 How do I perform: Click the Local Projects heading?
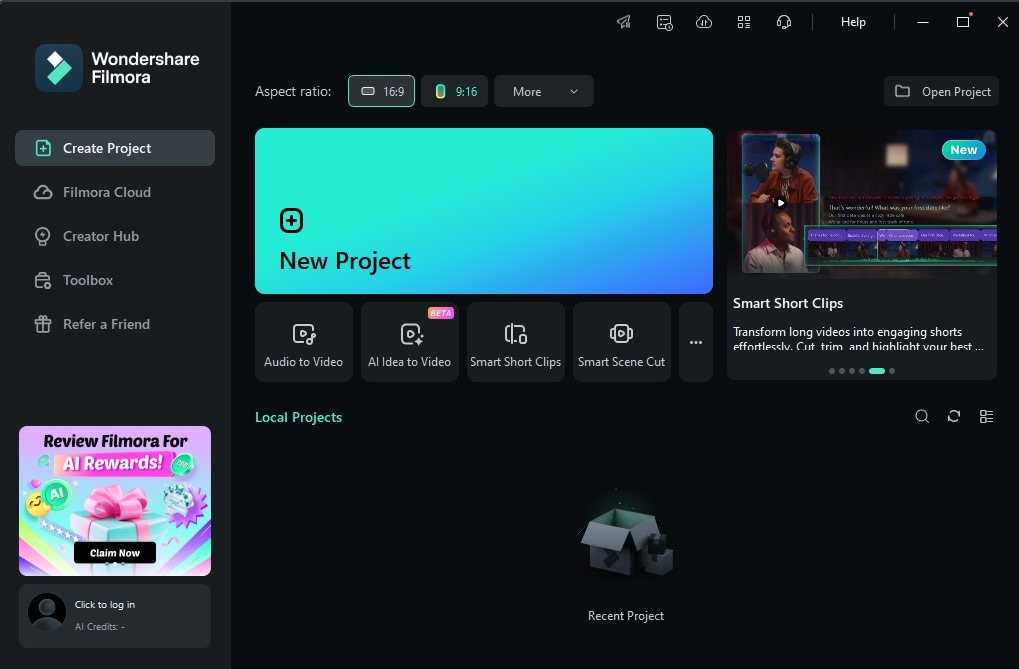click(x=298, y=417)
